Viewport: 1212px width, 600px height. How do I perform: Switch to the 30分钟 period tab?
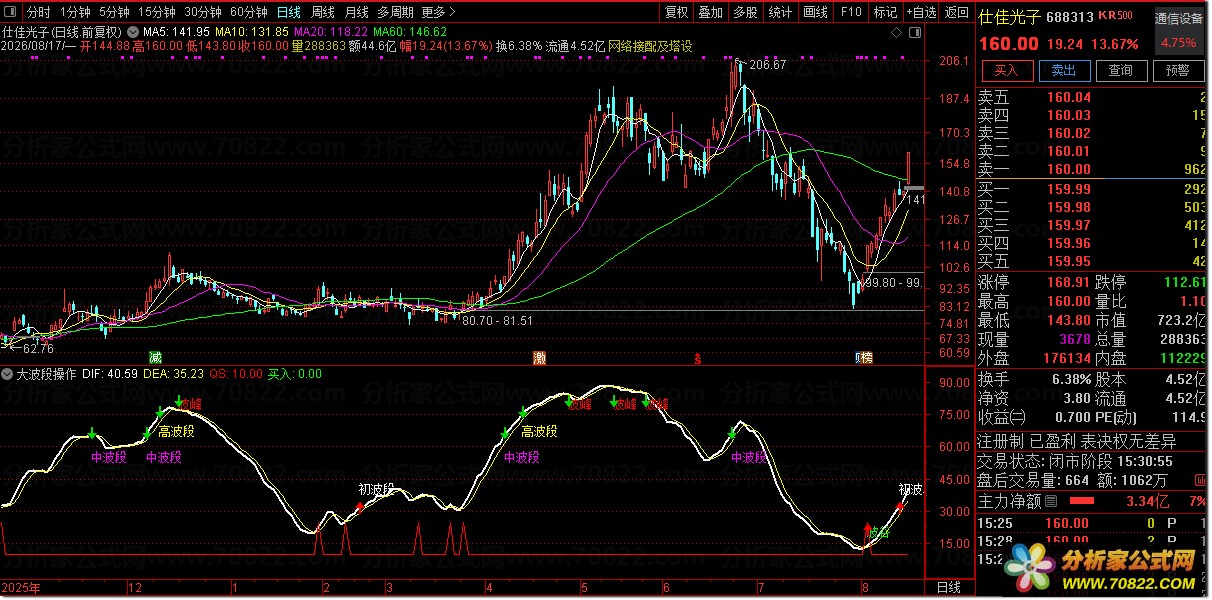coord(203,13)
